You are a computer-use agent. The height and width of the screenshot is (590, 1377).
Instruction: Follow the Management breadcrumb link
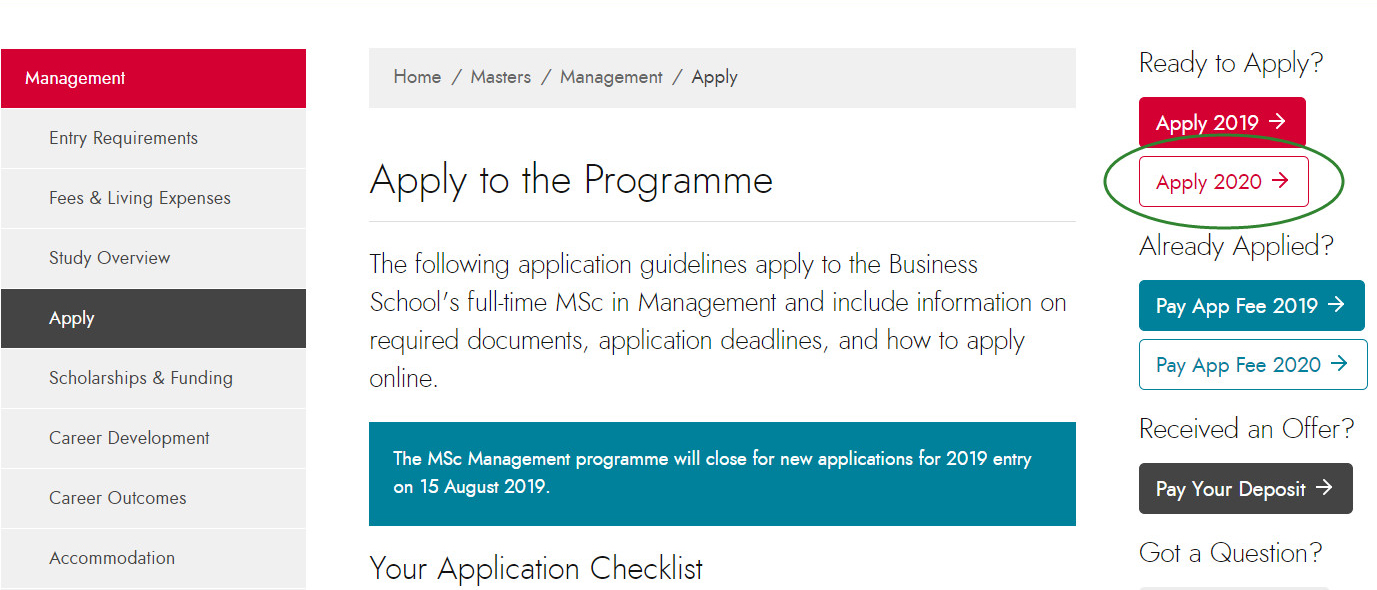[611, 77]
